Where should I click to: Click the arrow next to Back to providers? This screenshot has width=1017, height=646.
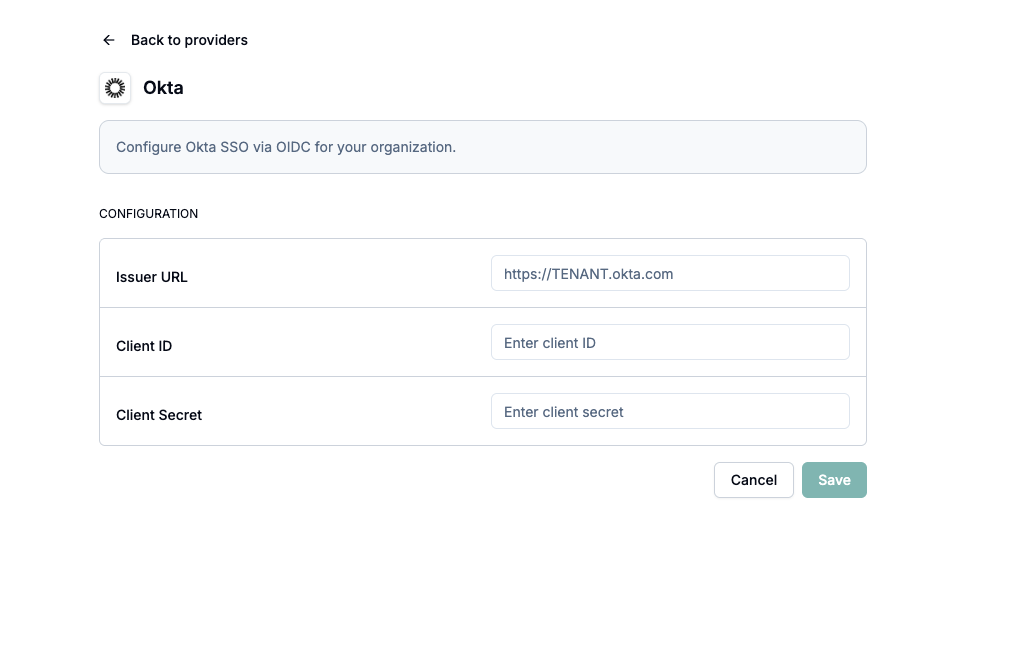pos(108,40)
